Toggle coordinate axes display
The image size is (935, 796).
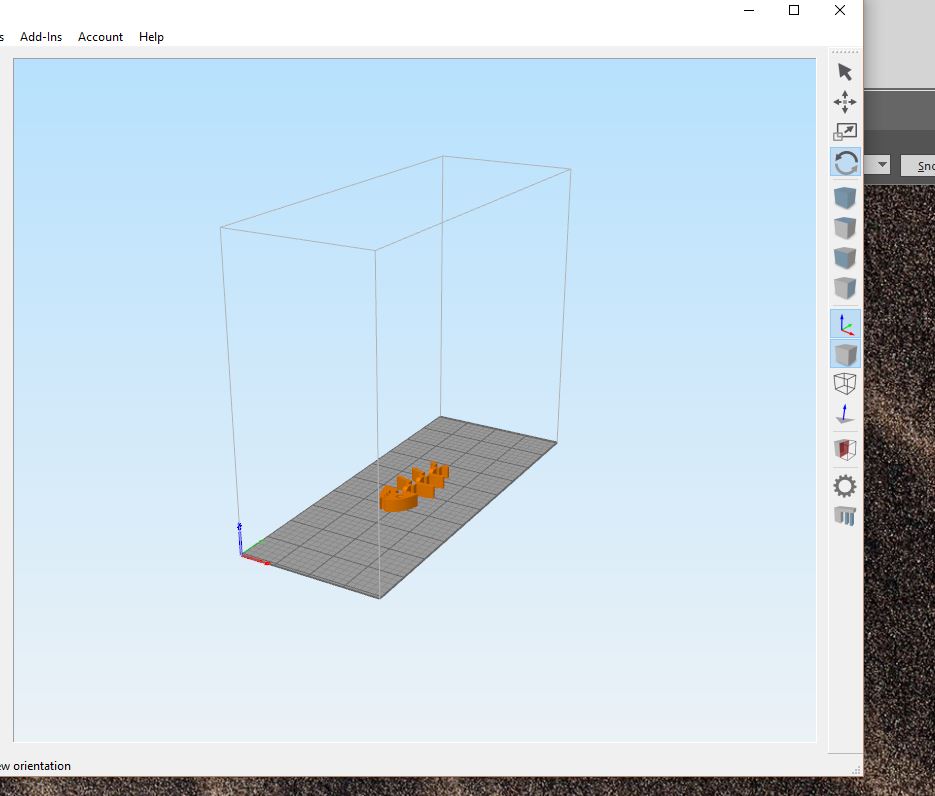(845, 324)
